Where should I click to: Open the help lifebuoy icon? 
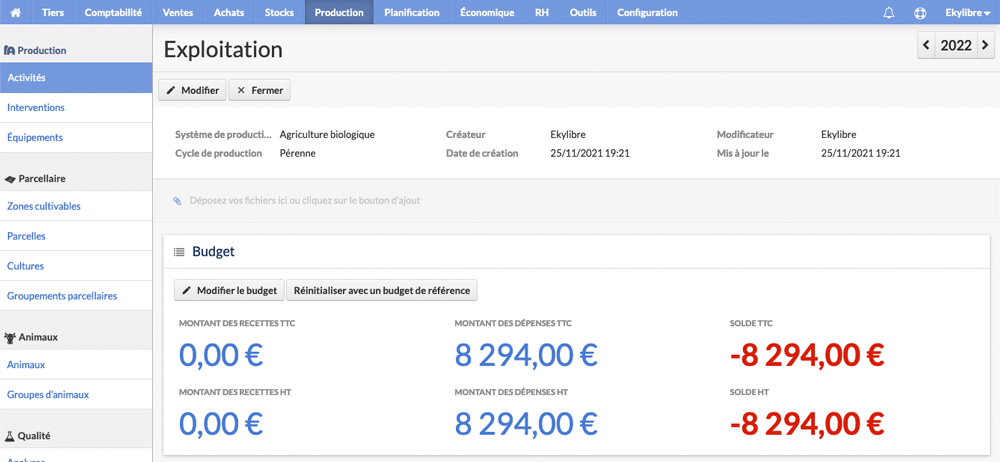point(920,12)
